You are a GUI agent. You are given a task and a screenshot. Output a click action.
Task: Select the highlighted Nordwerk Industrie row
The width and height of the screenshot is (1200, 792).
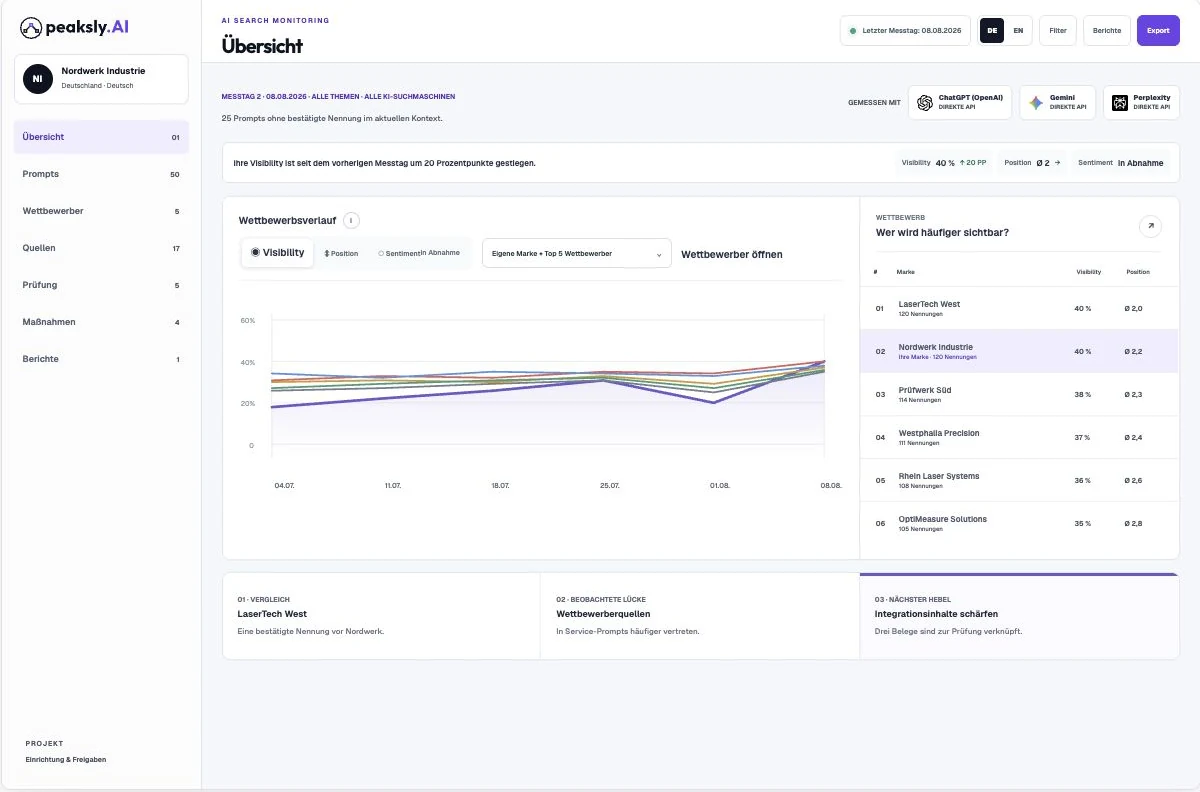[x=1019, y=351]
